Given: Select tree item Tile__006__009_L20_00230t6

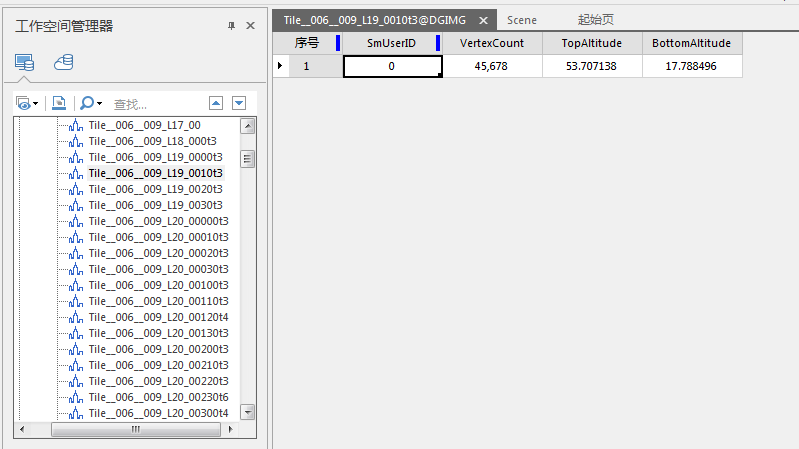Looking at the screenshot, I should coord(158,397).
